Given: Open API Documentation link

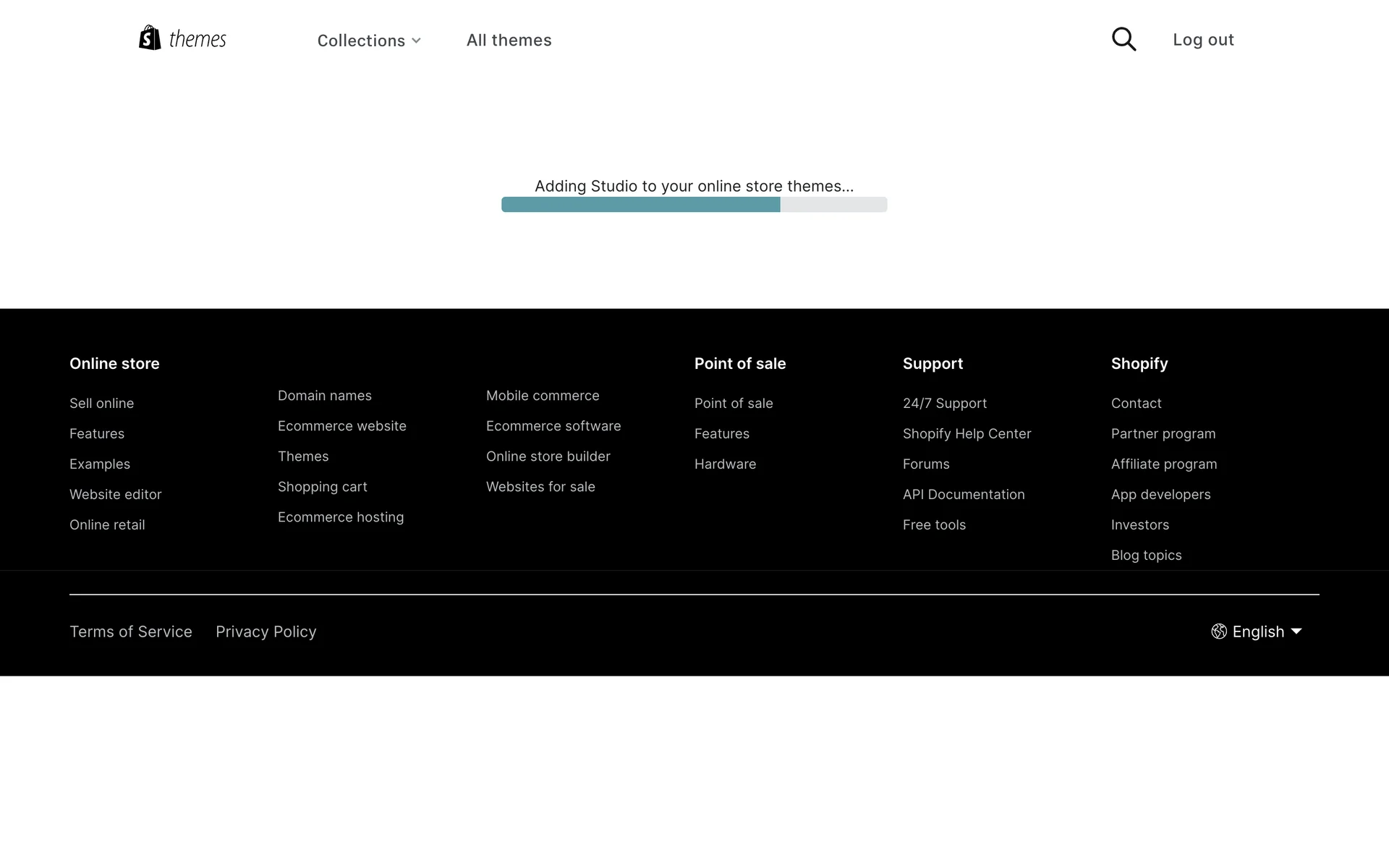Looking at the screenshot, I should 963,495.
